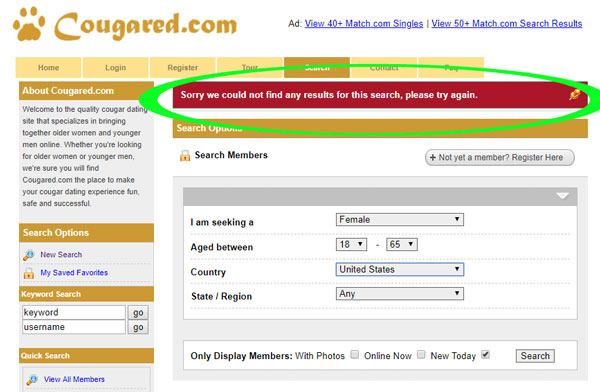Open the New Search link

(61, 255)
